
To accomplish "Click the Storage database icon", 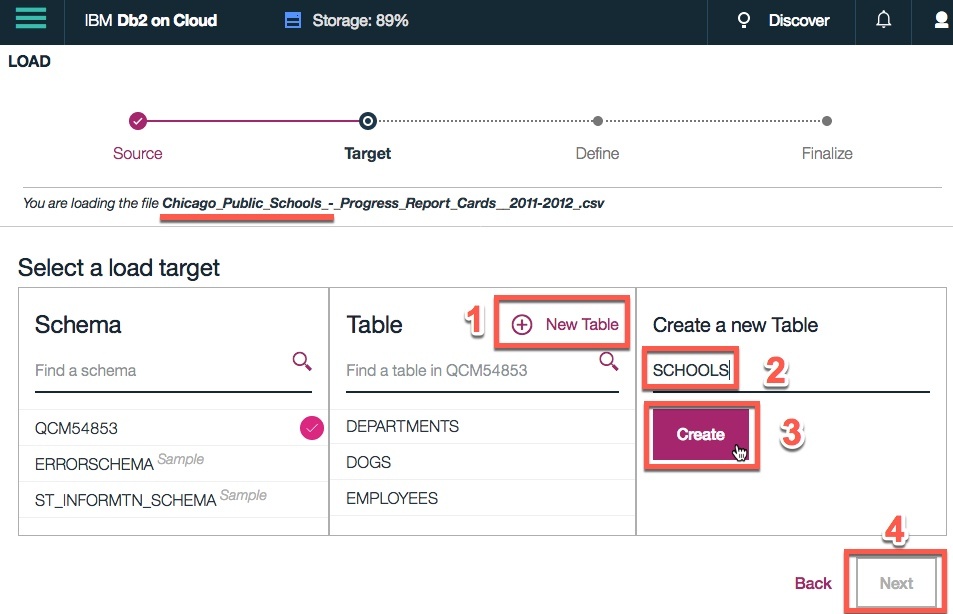I will tap(293, 20).
